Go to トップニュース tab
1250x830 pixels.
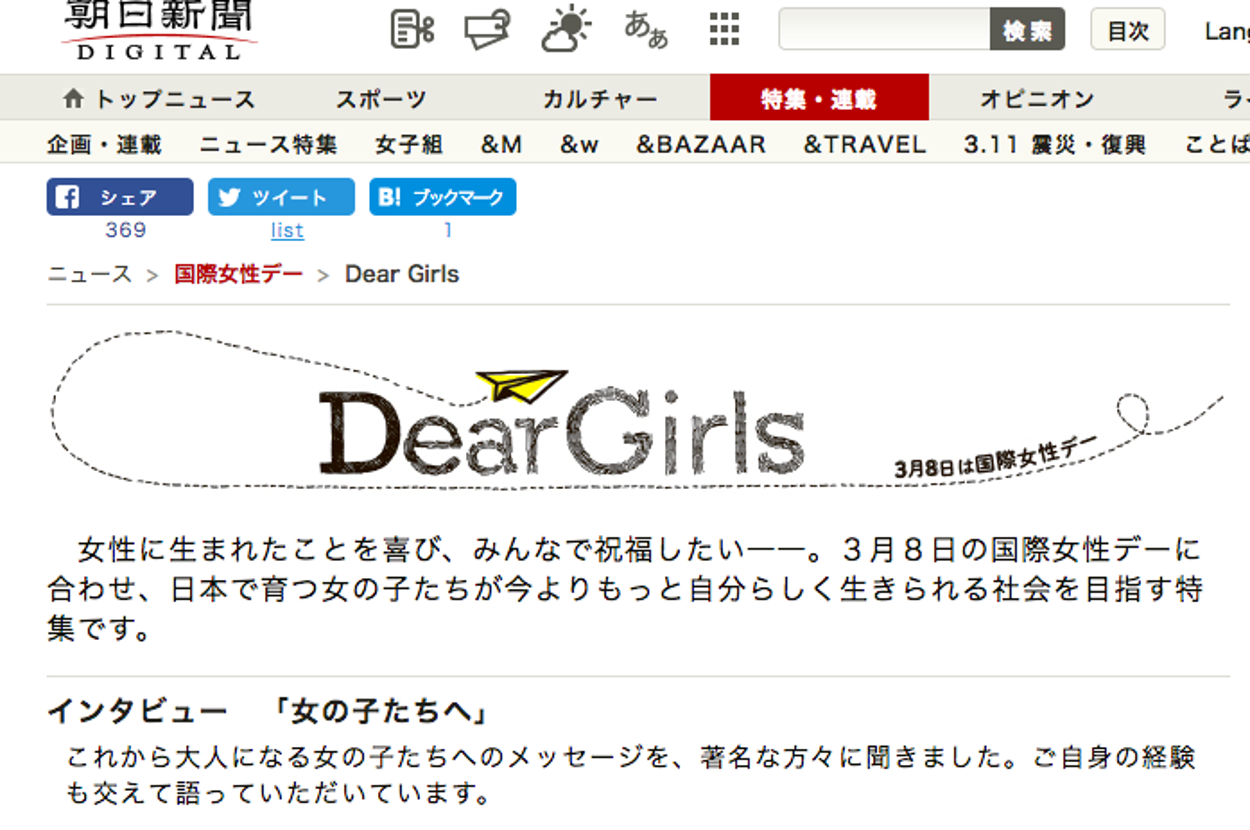coord(159,99)
